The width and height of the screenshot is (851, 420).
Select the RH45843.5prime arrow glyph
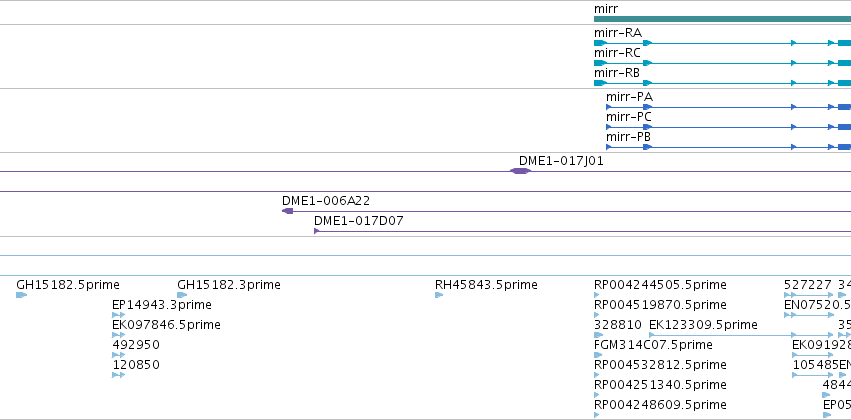pos(439,295)
